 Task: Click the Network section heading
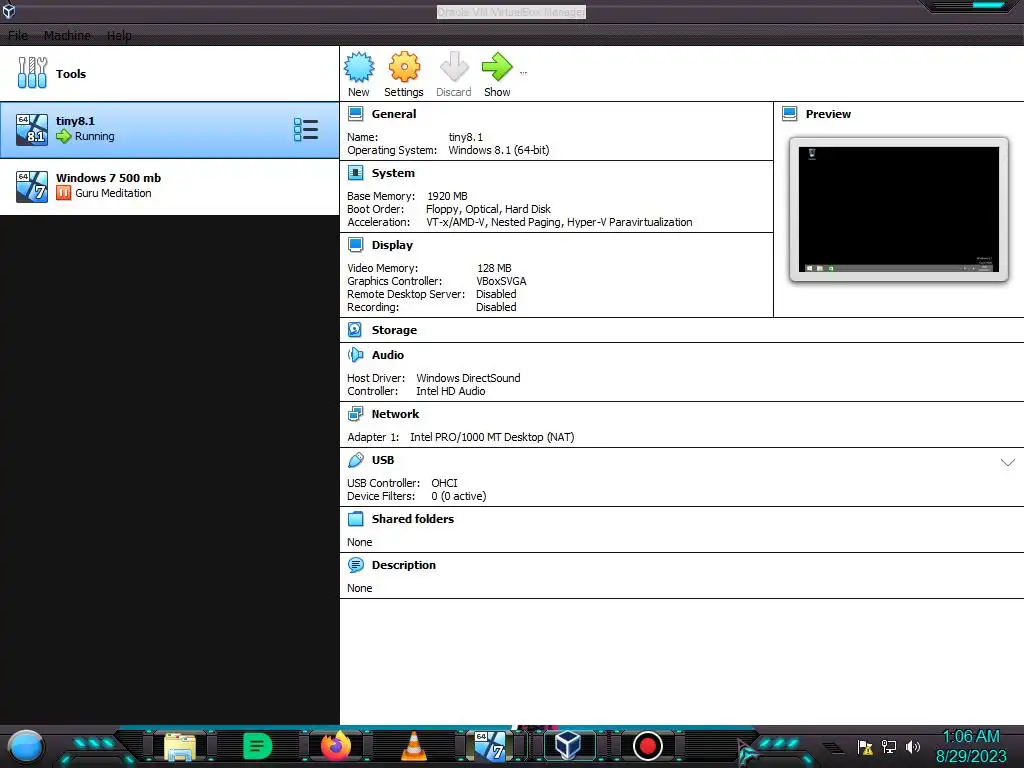point(395,414)
